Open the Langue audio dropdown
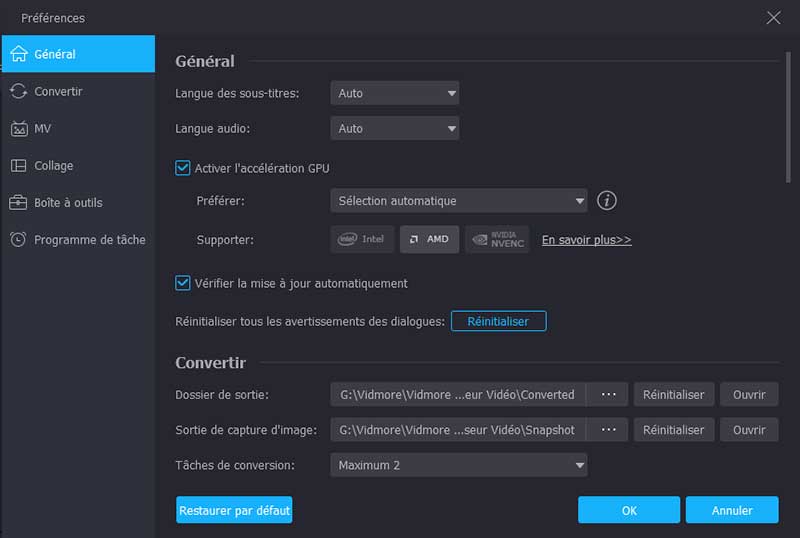This screenshot has height=538, width=800. (394, 128)
